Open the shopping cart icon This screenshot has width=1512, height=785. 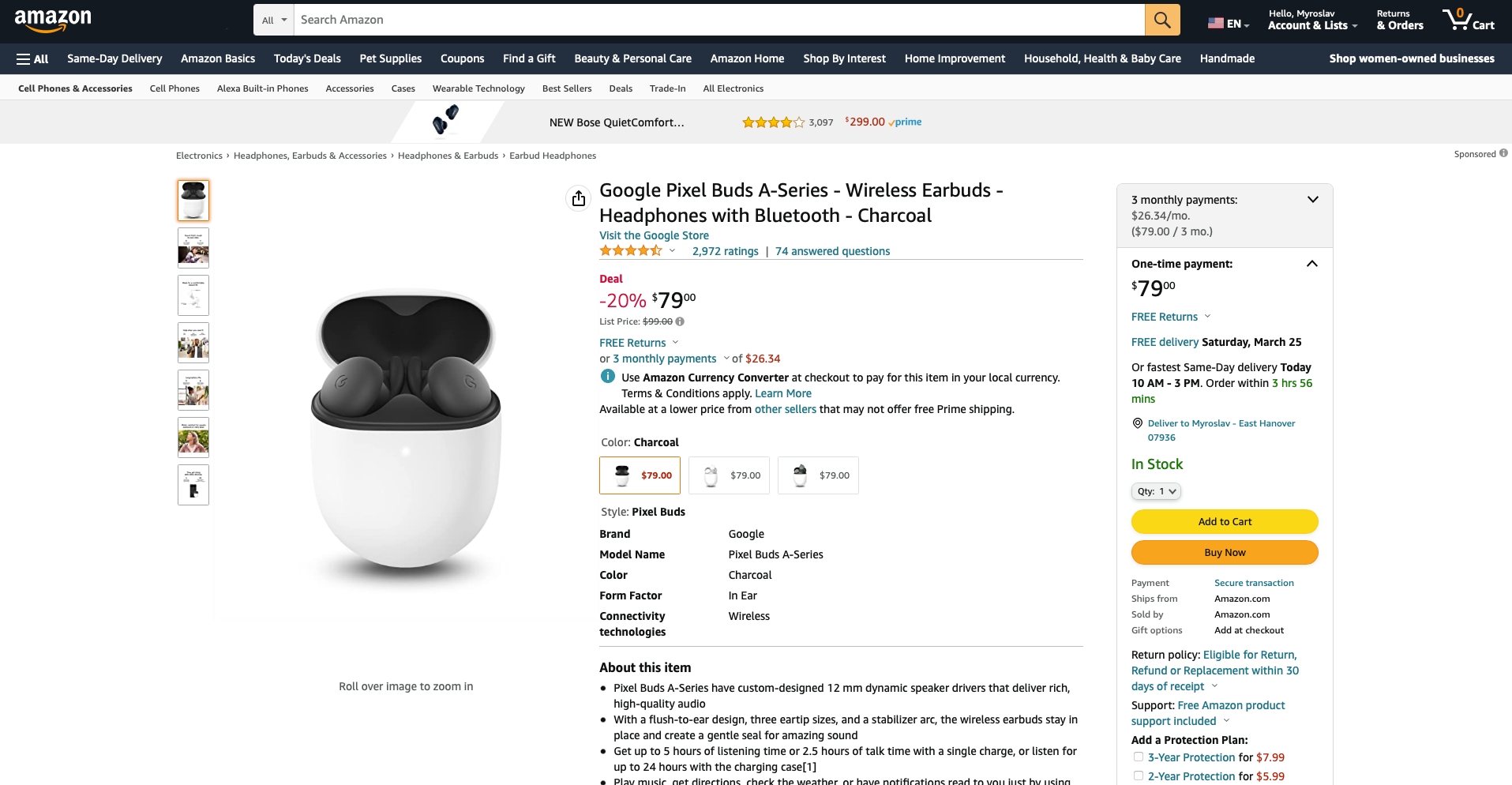1468,20
